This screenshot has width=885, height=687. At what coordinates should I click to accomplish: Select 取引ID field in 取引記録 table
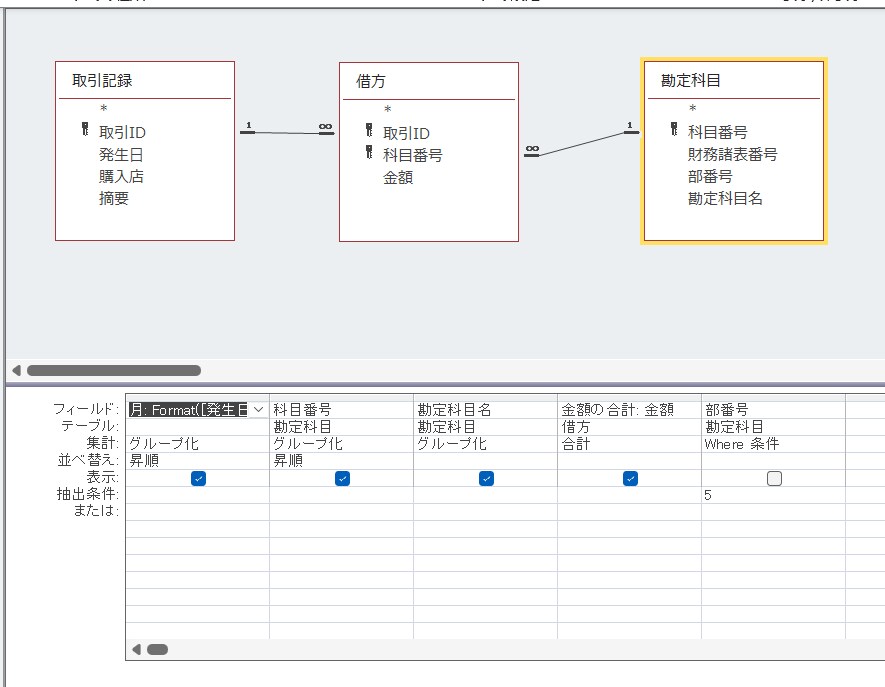122,132
